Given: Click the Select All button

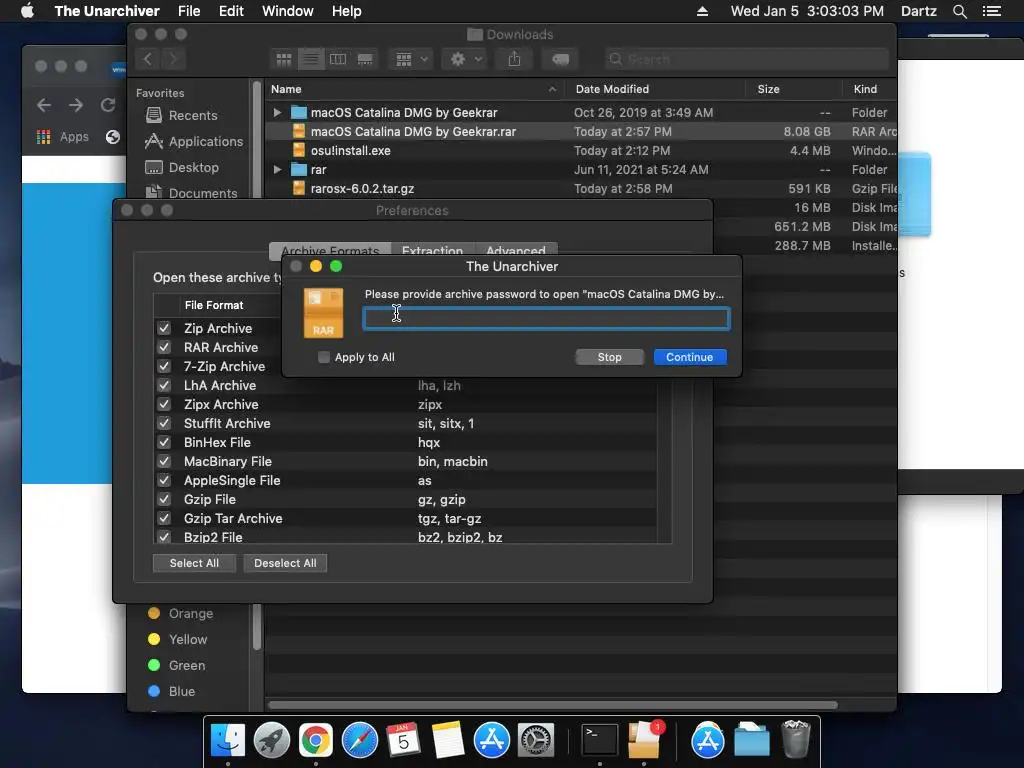Looking at the screenshot, I should 194,563.
